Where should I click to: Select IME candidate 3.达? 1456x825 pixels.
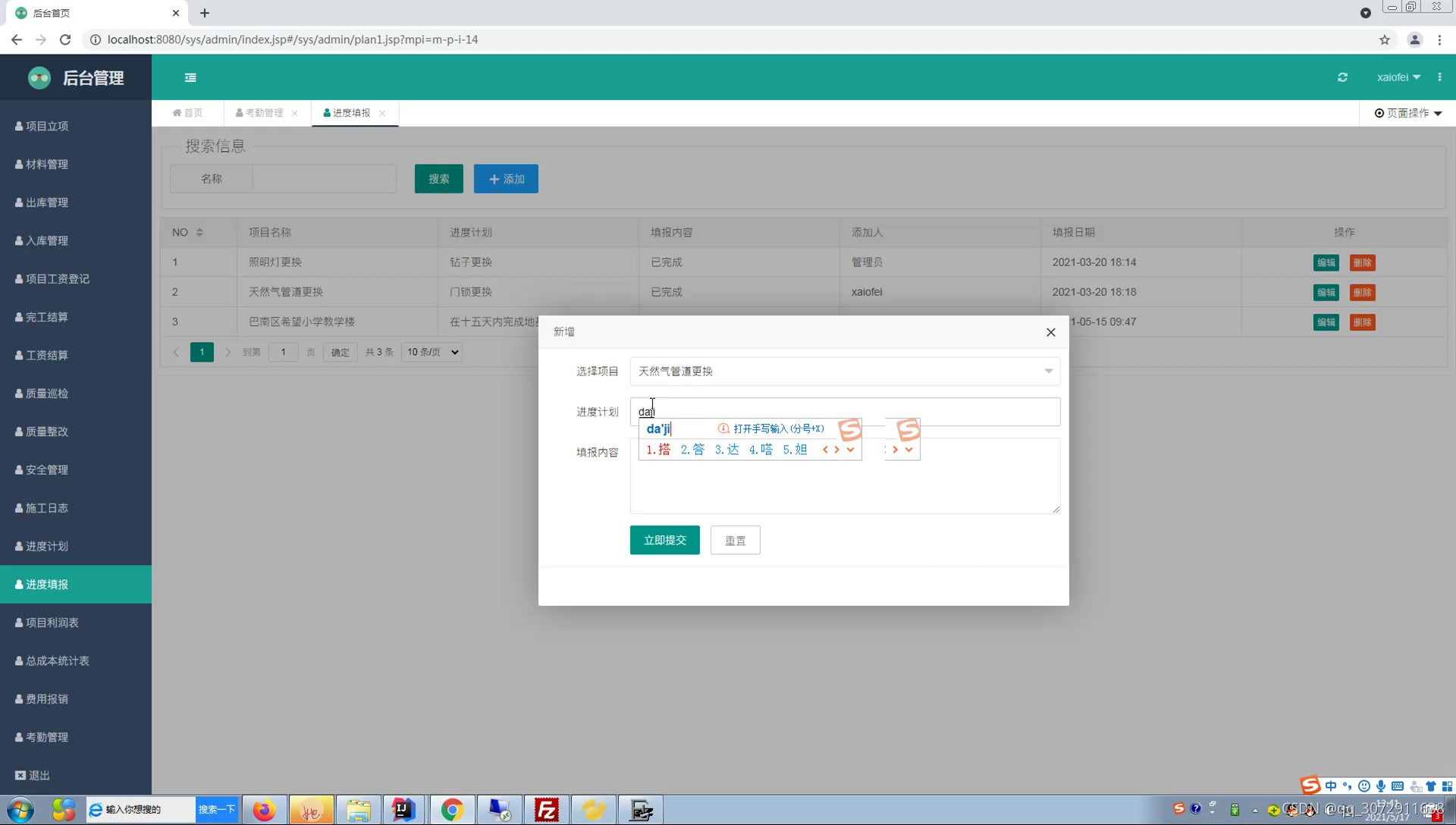pyautogui.click(x=726, y=450)
